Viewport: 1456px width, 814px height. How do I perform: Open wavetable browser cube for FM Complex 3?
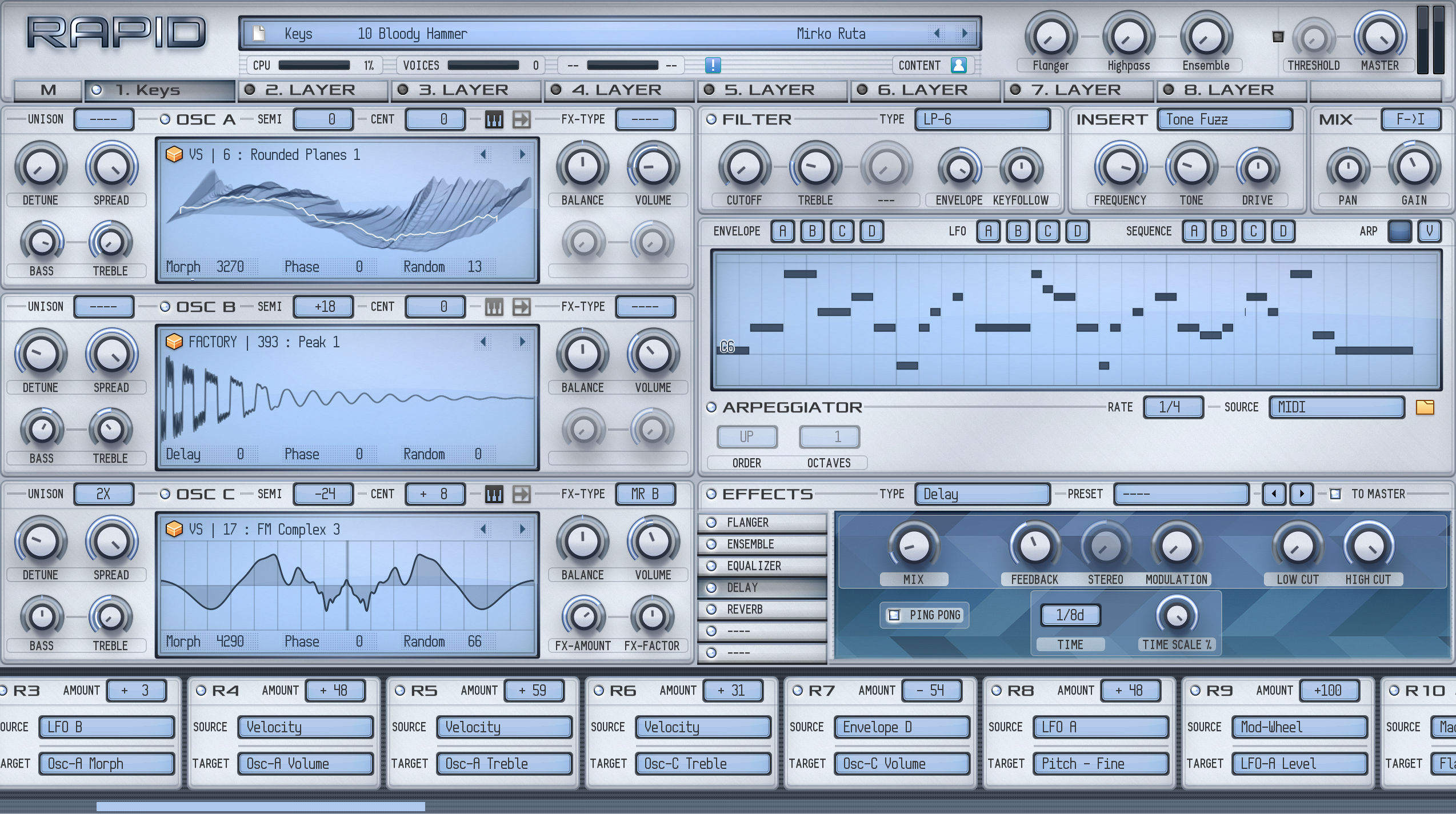pos(174,529)
